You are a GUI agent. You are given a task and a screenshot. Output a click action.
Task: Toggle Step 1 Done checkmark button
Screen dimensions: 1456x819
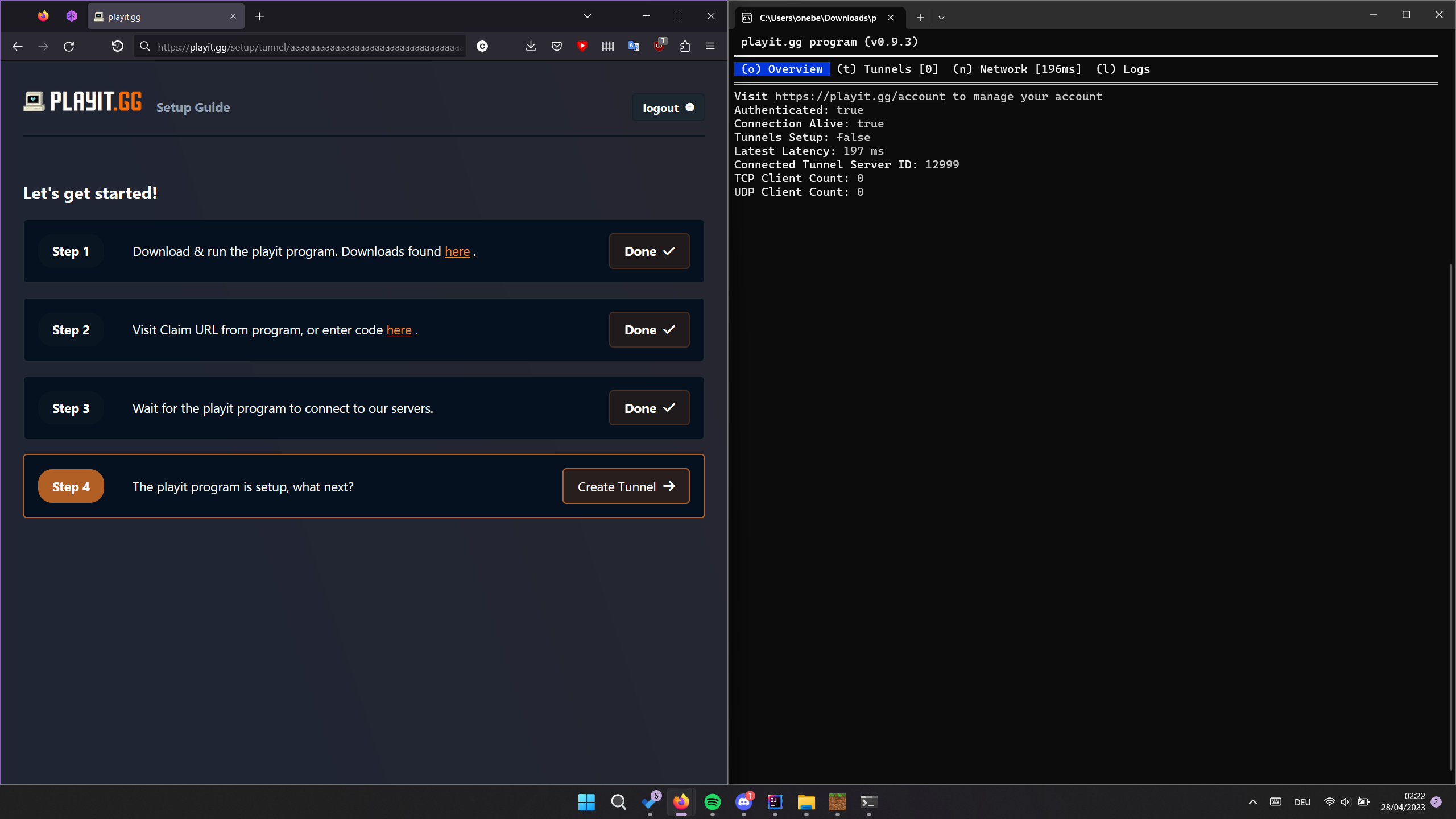(649, 251)
